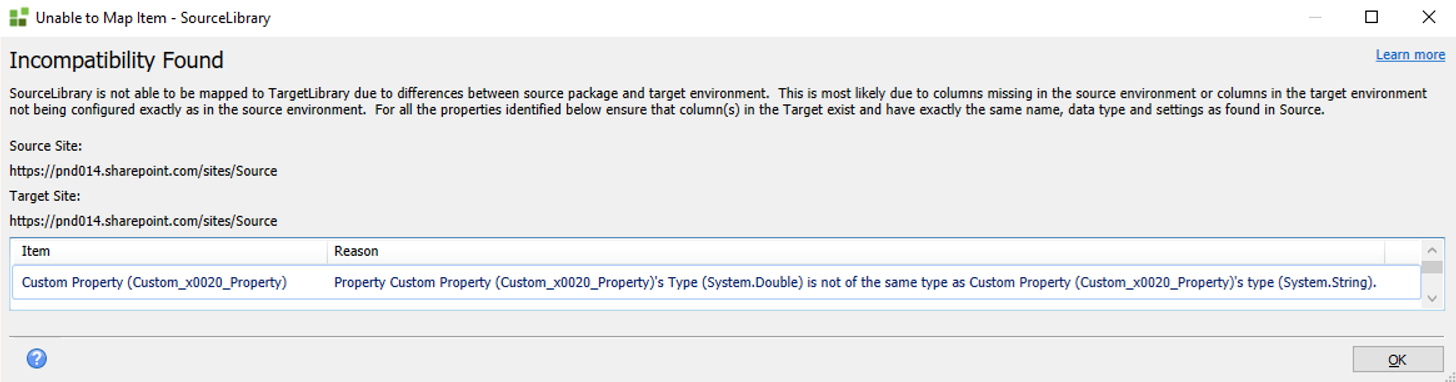Click the list scrollbar down arrow
The width and height of the screenshot is (1456, 382).
[1432, 297]
